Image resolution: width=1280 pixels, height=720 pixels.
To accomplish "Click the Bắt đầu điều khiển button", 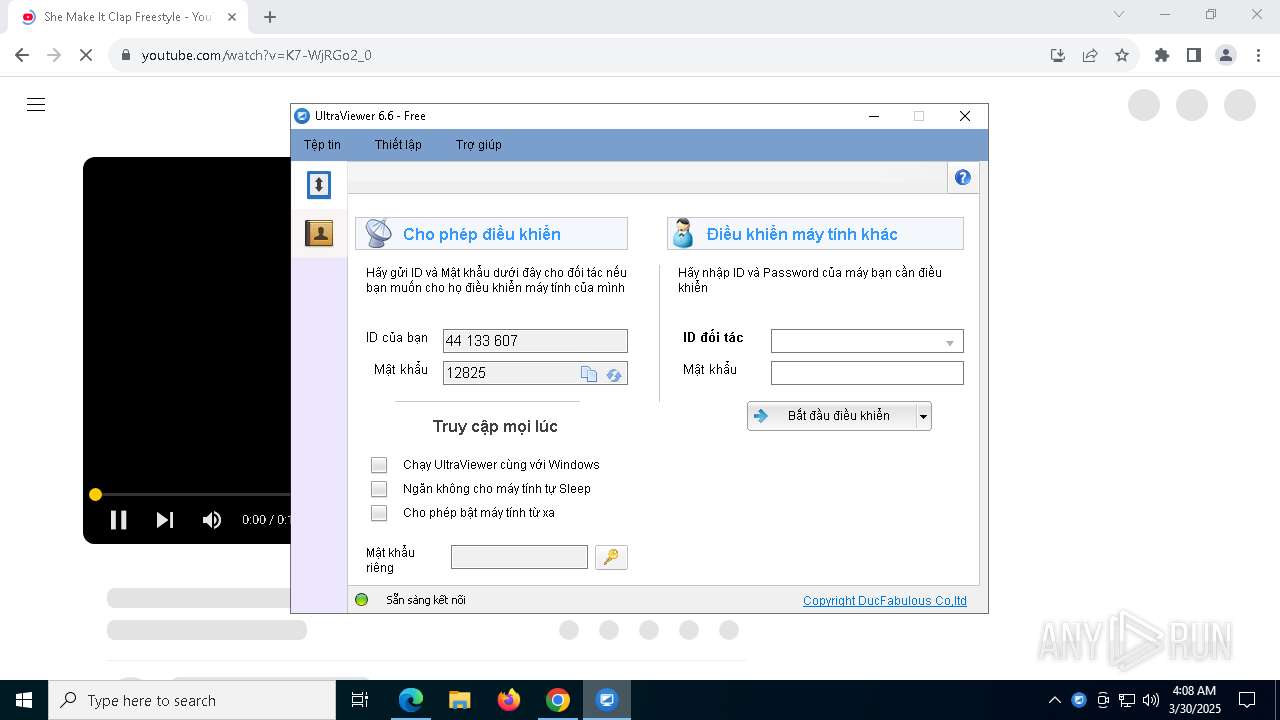I will (832, 416).
